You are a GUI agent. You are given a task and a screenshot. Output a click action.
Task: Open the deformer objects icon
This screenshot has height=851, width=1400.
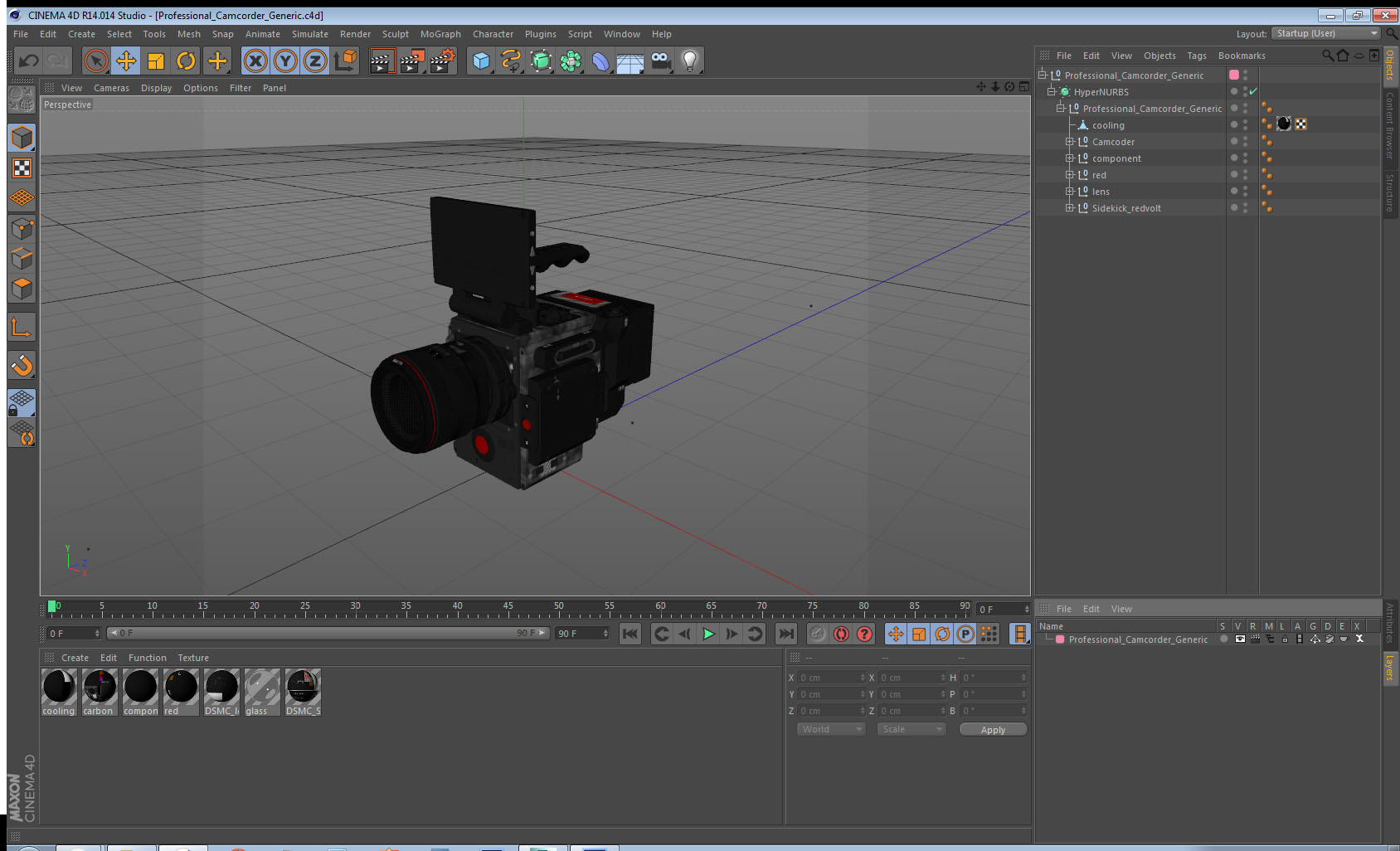click(x=600, y=61)
